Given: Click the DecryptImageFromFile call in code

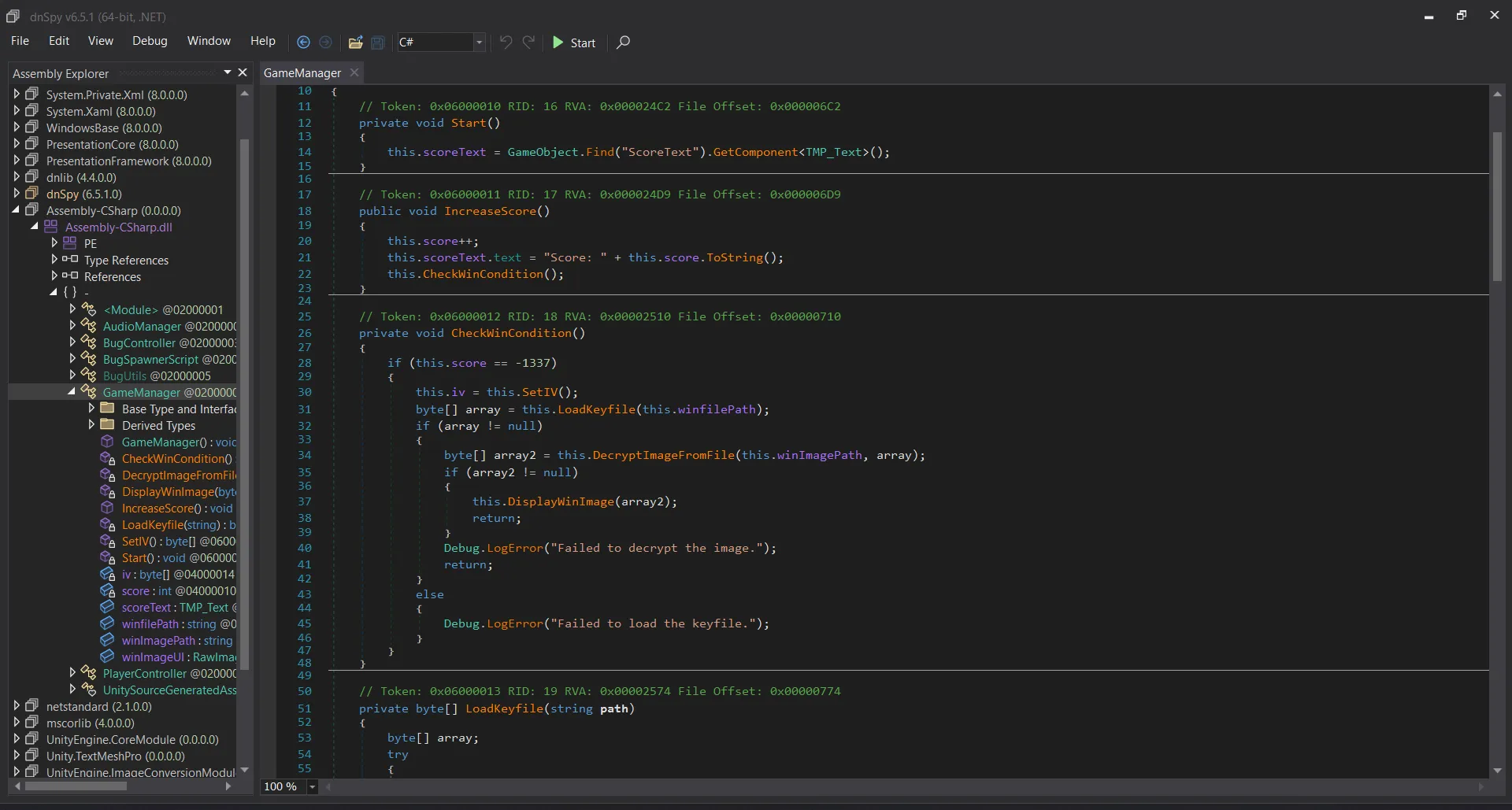Looking at the screenshot, I should click(663, 455).
